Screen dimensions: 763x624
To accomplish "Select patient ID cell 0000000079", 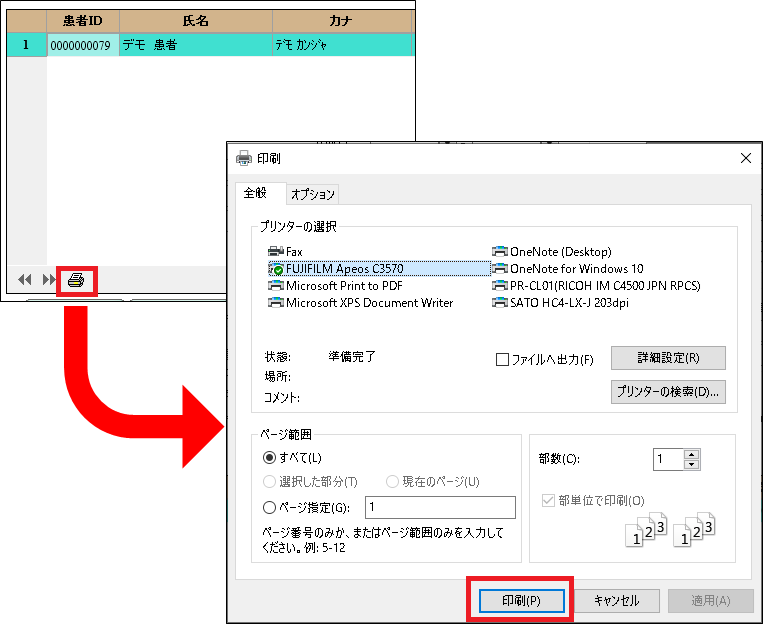I will (83, 45).
